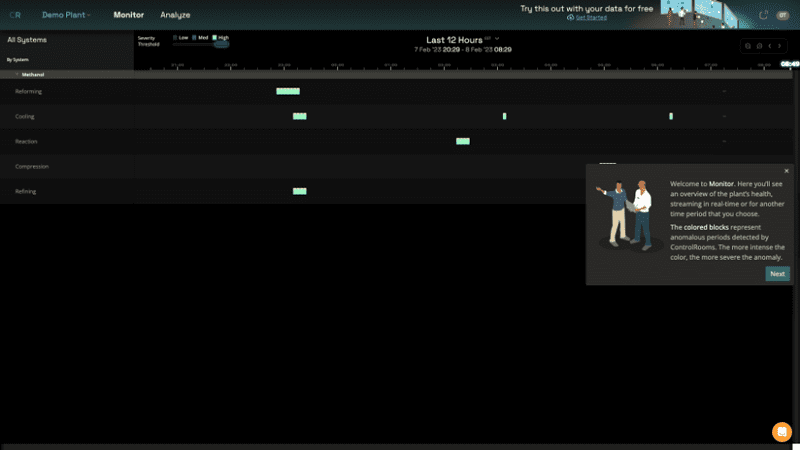Open the user avatar menu
The image size is (800, 450).
(x=783, y=15)
